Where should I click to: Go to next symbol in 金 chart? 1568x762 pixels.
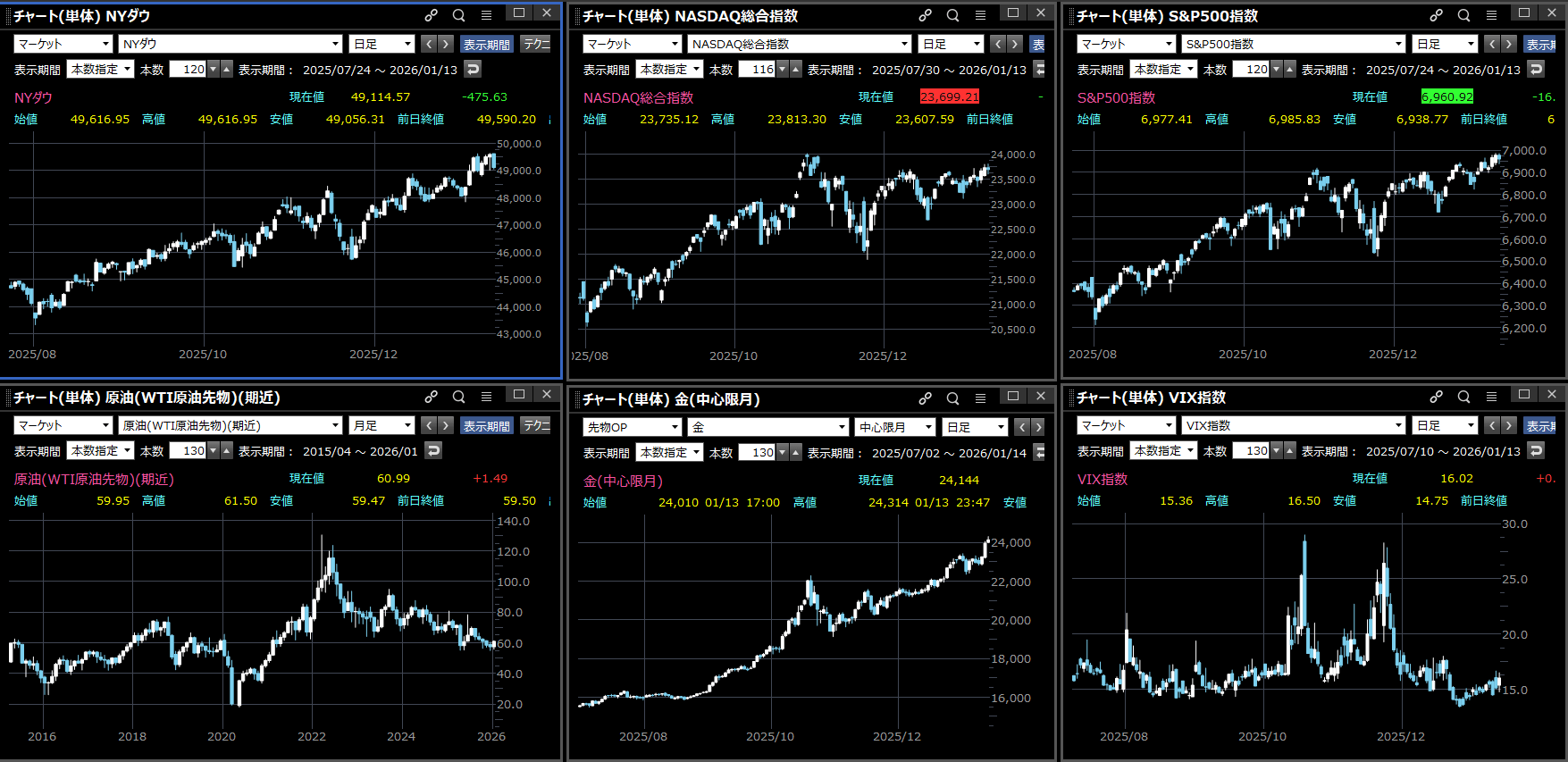1037,428
